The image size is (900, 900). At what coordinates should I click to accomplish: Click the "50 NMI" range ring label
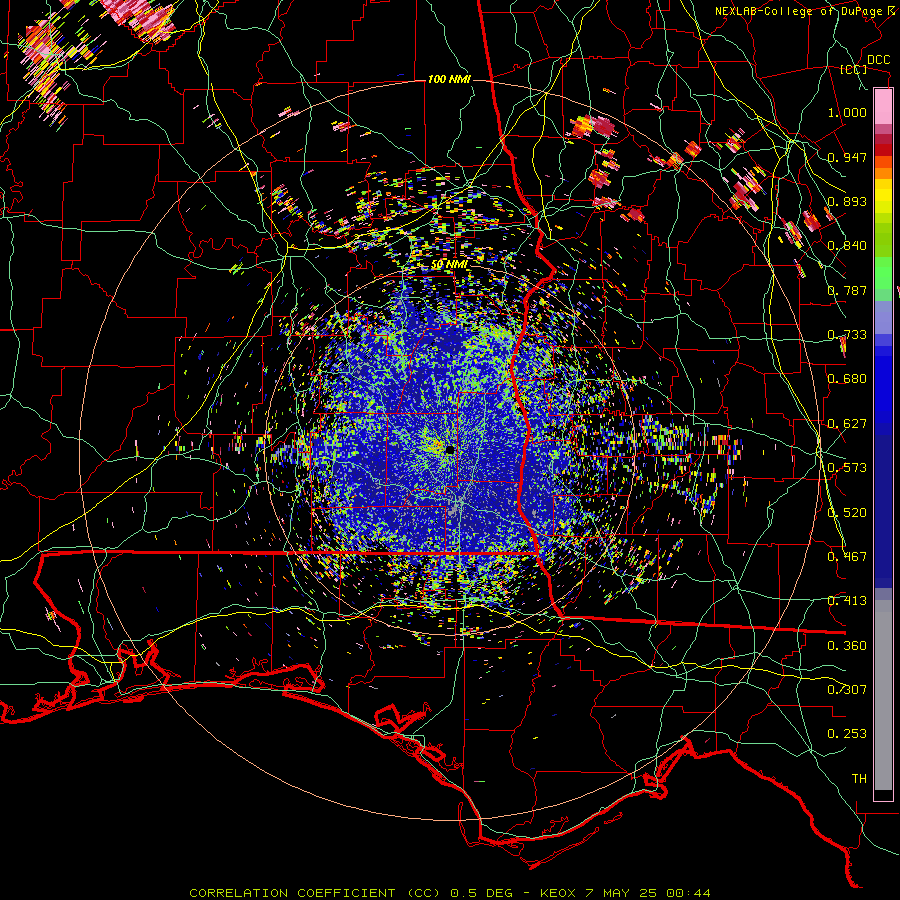coord(449,265)
